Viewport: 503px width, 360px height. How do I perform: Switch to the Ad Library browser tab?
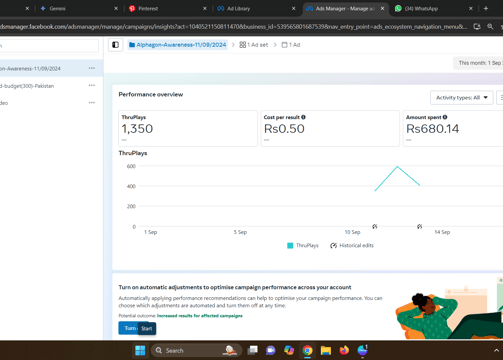click(x=238, y=9)
